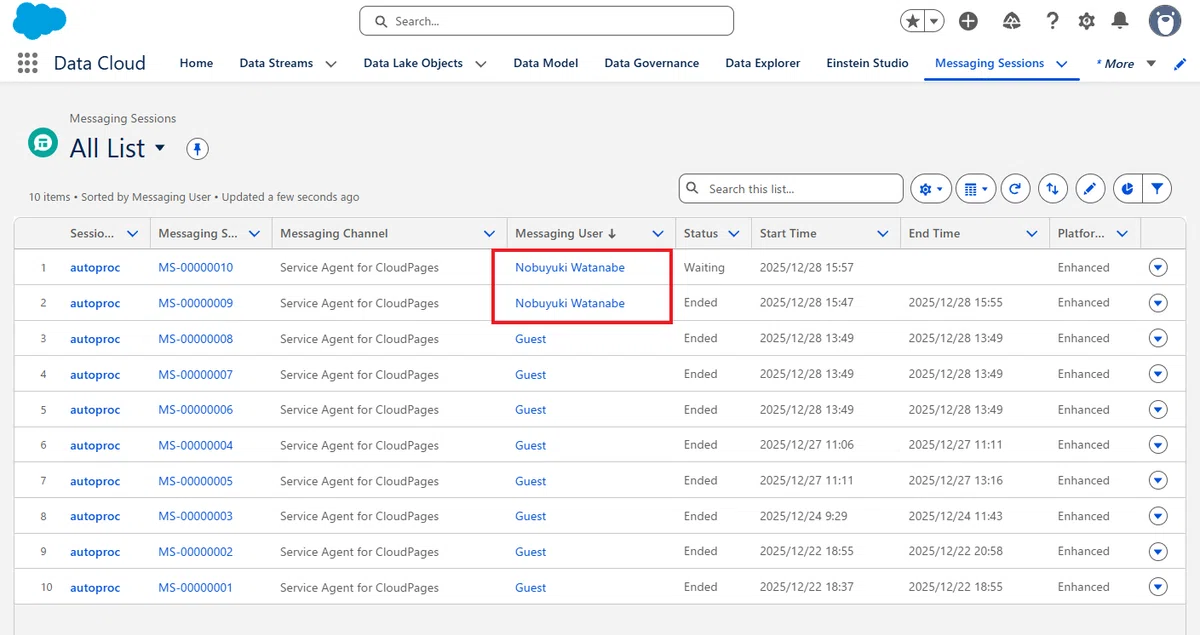Viewport: 1200px width, 635px height.
Task: Open the Data Lake Objects tab
Action: (413, 63)
